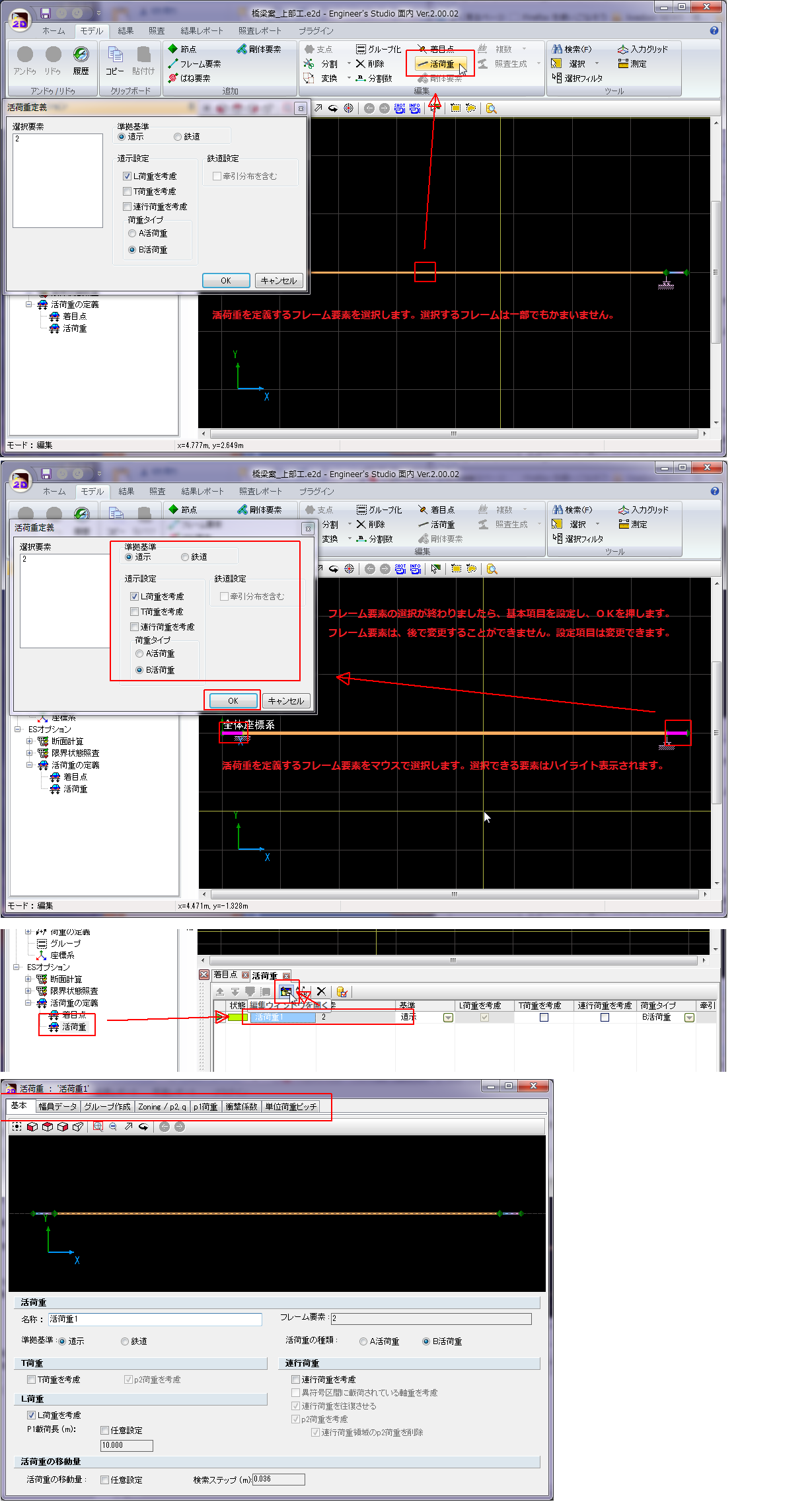This screenshot has height=1504, width=812.
Task: Click the yellow cylinder icon in 活荷重 panel toolbar
Action: click(x=342, y=991)
